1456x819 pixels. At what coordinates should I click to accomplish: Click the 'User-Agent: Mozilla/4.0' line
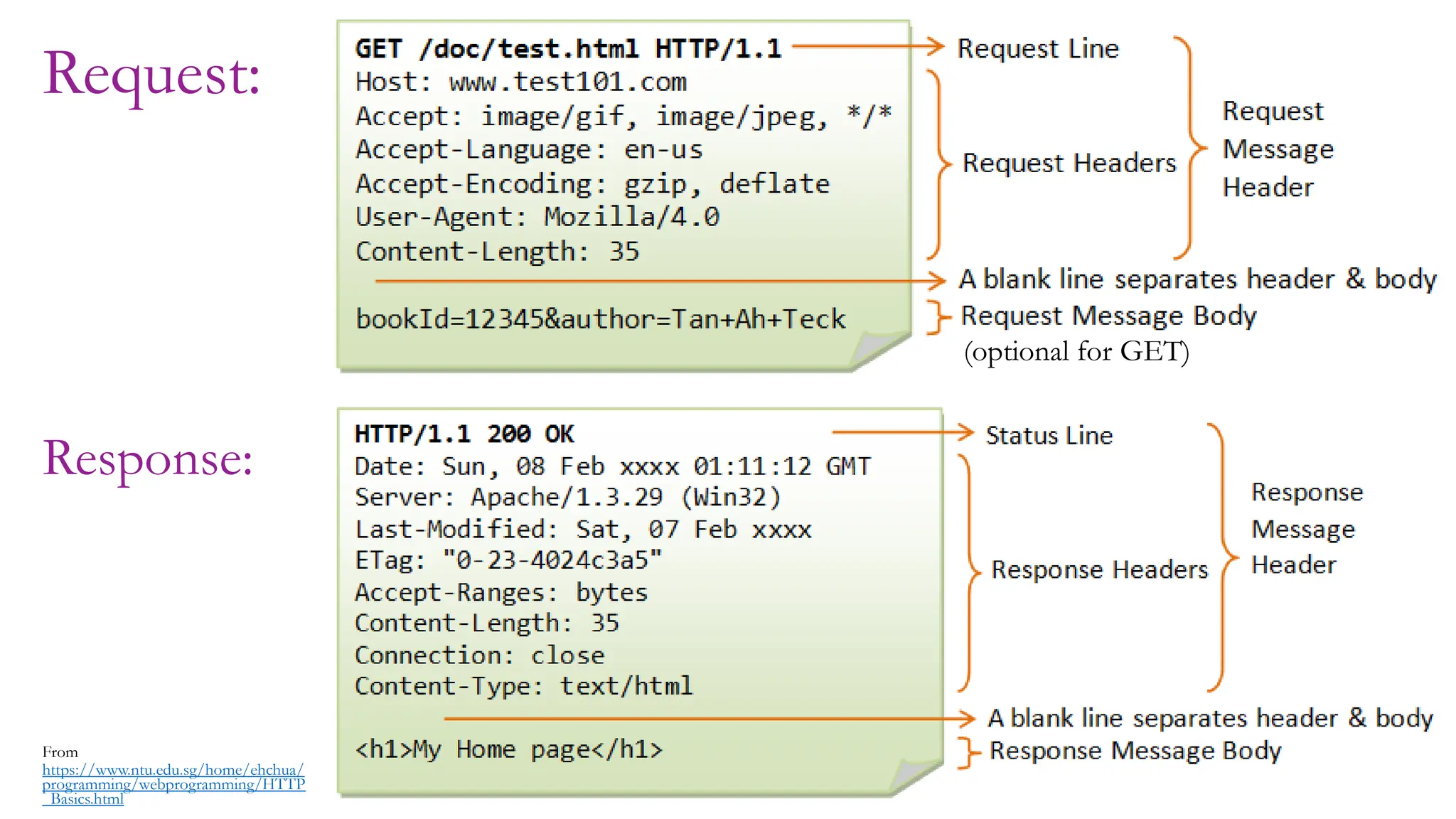(x=537, y=217)
